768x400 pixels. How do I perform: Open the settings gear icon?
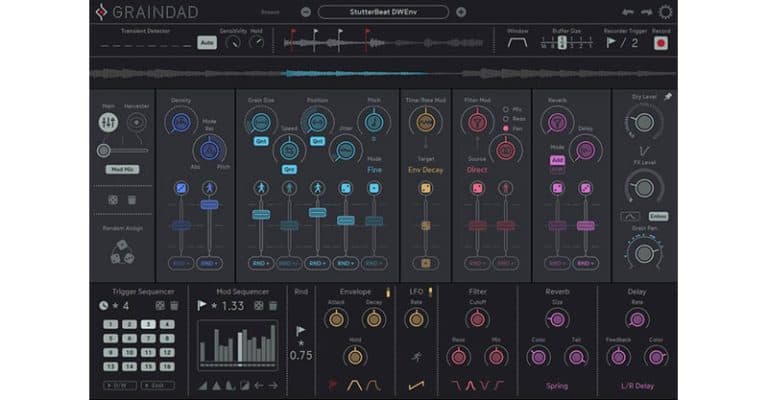665,12
